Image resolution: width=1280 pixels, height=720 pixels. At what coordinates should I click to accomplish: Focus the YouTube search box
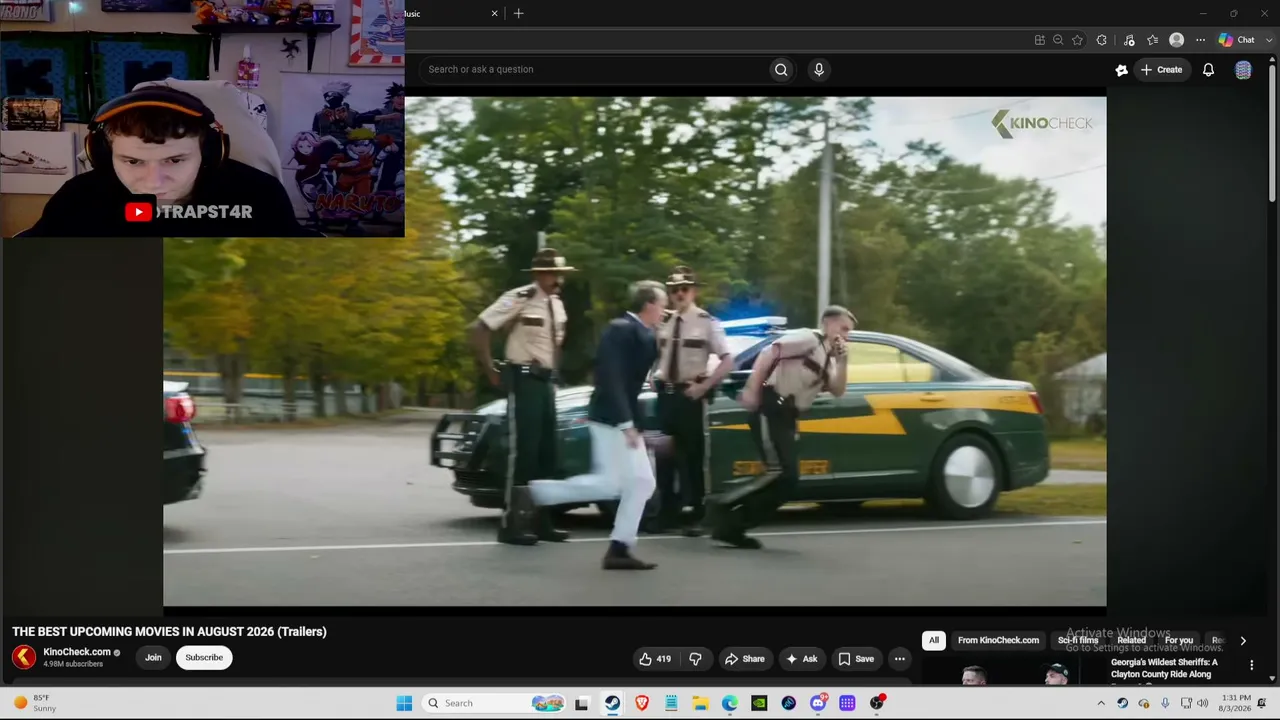coord(596,69)
